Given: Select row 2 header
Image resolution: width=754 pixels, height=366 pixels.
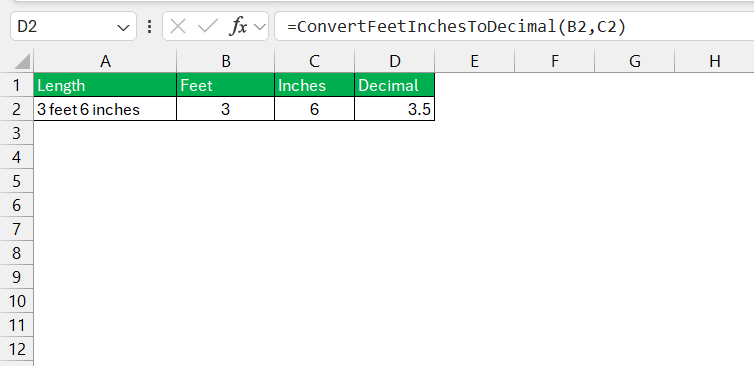Looking at the screenshot, I should tap(17, 109).
